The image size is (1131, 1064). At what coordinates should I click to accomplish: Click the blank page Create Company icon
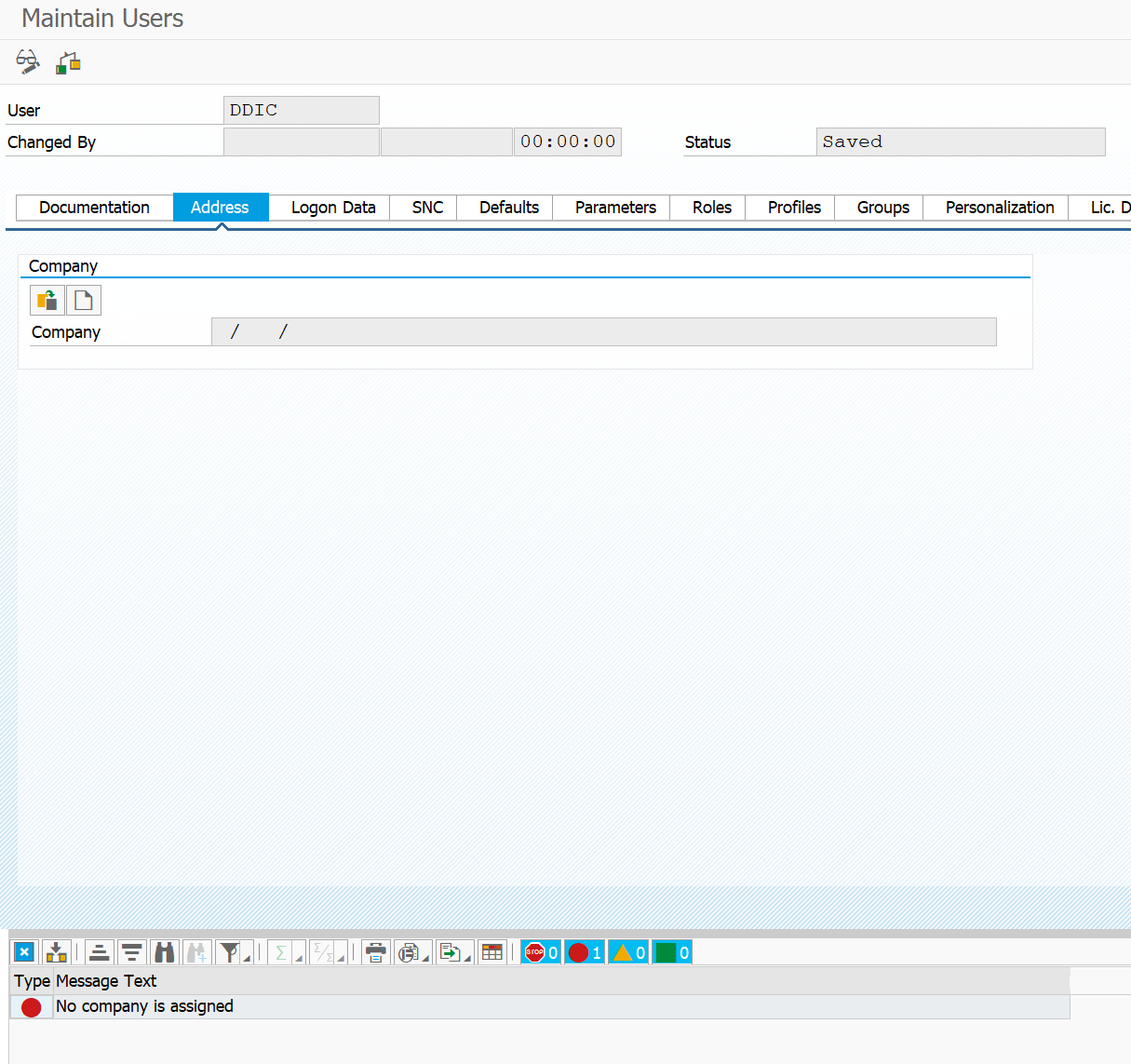click(x=84, y=300)
